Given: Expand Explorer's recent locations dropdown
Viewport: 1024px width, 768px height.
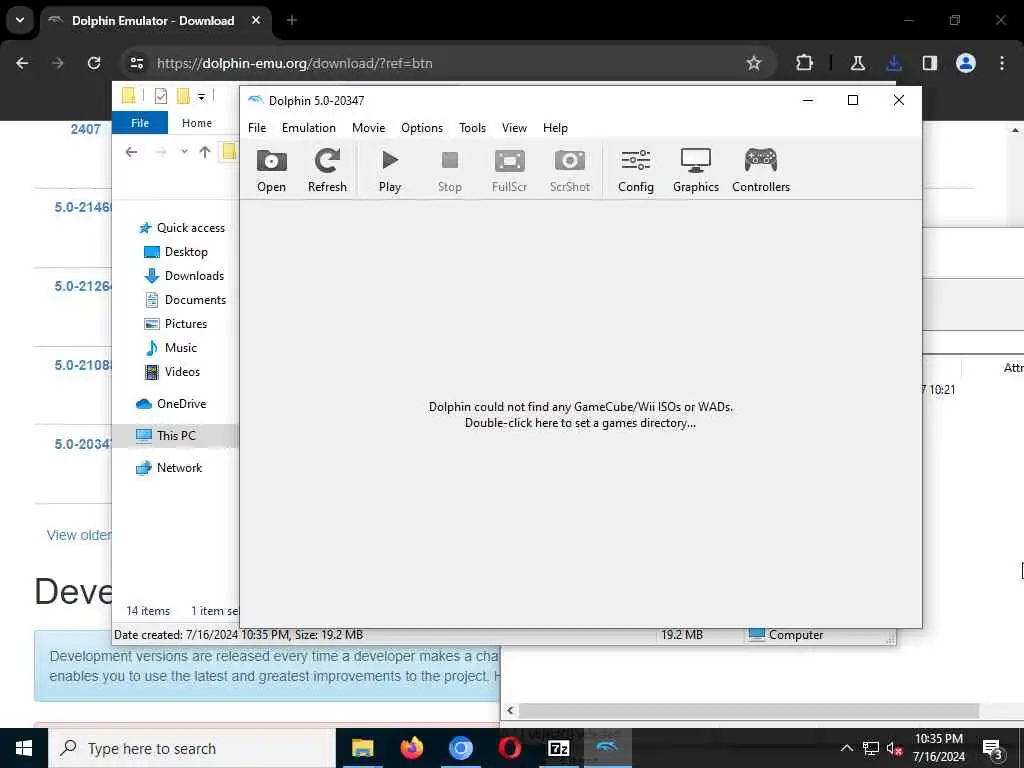Looking at the screenshot, I should coord(184,152).
